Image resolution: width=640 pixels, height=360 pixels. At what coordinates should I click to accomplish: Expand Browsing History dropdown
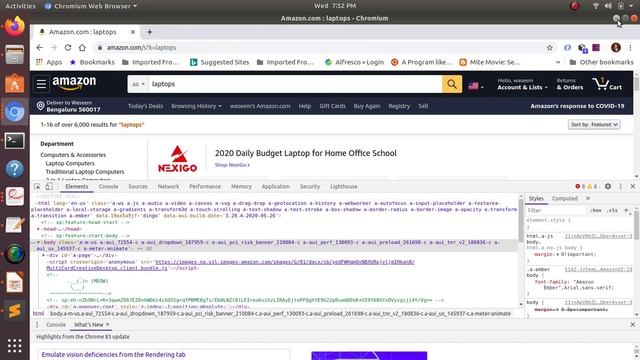pos(196,106)
